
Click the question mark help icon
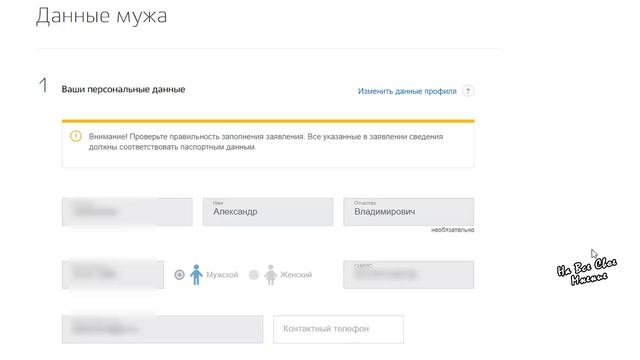(x=468, y=91)
